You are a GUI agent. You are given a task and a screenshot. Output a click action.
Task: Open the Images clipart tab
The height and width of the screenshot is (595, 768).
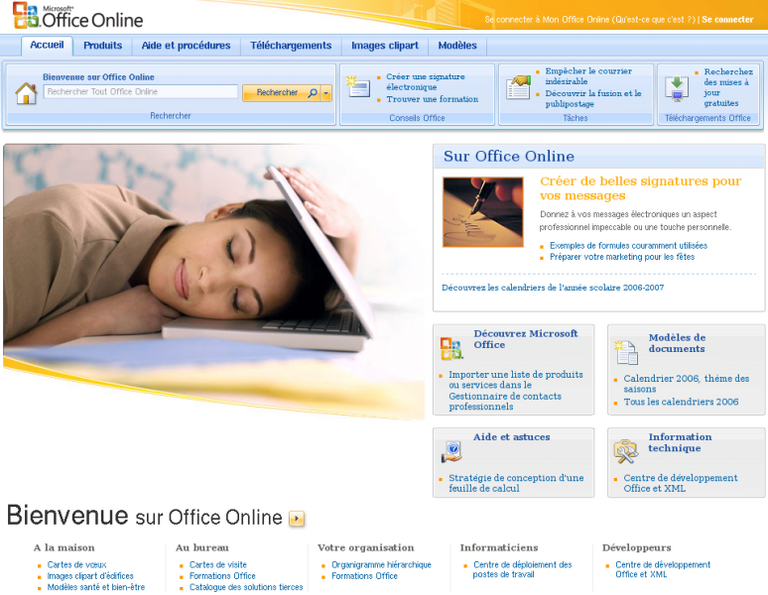tap(384, 46)
